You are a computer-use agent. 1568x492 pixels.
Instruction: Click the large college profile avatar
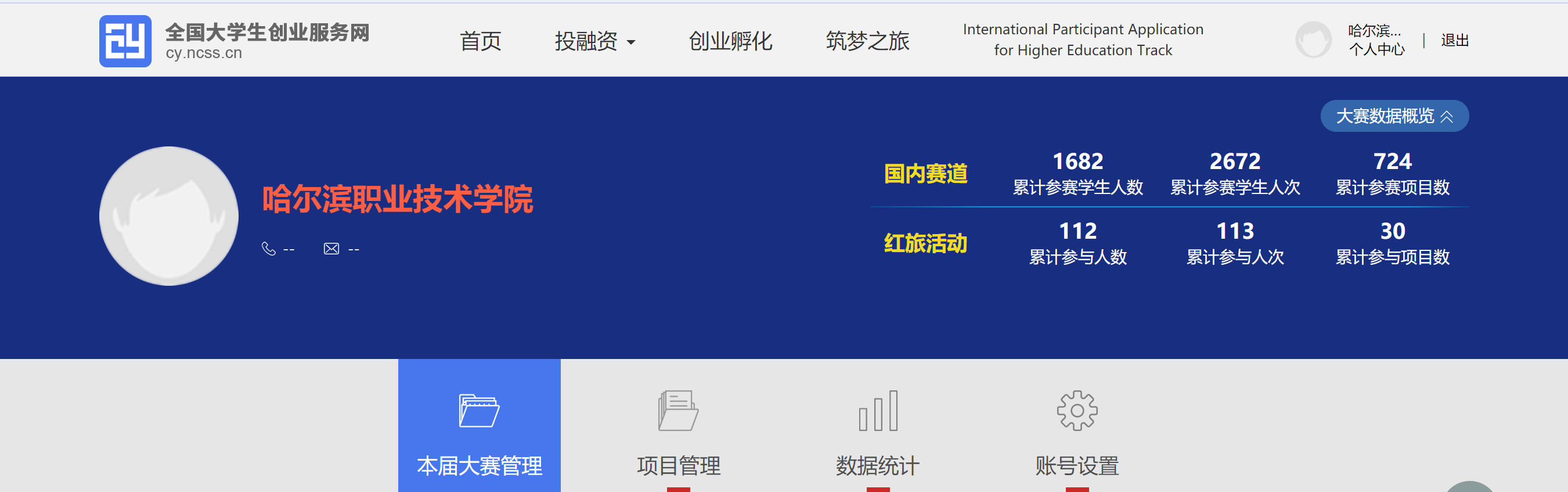pyautogui.click(x=168, y=216)
